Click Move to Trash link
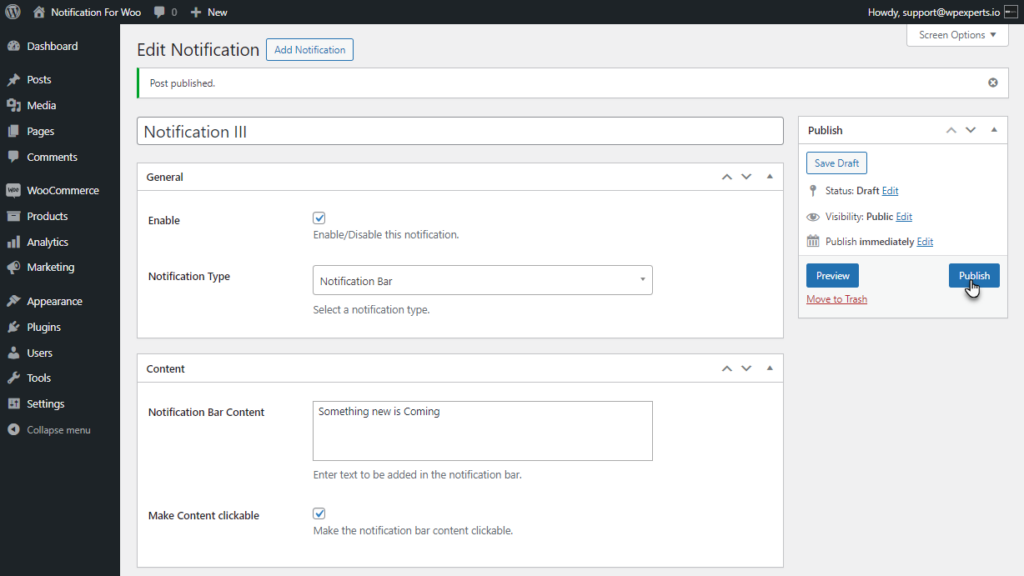The height and width of the screenshot is (576, 1024). click(837, 299)
